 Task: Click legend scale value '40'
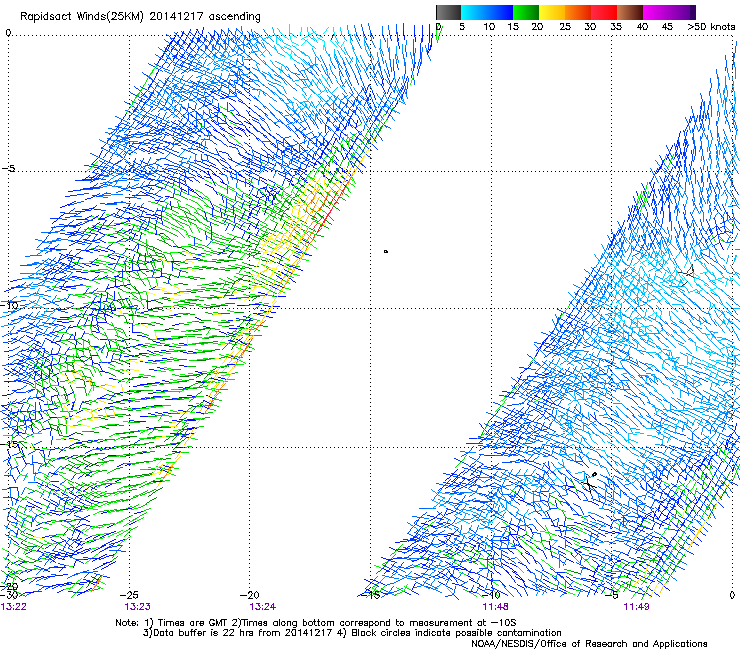pyautogui.click(x=642, y=27)
